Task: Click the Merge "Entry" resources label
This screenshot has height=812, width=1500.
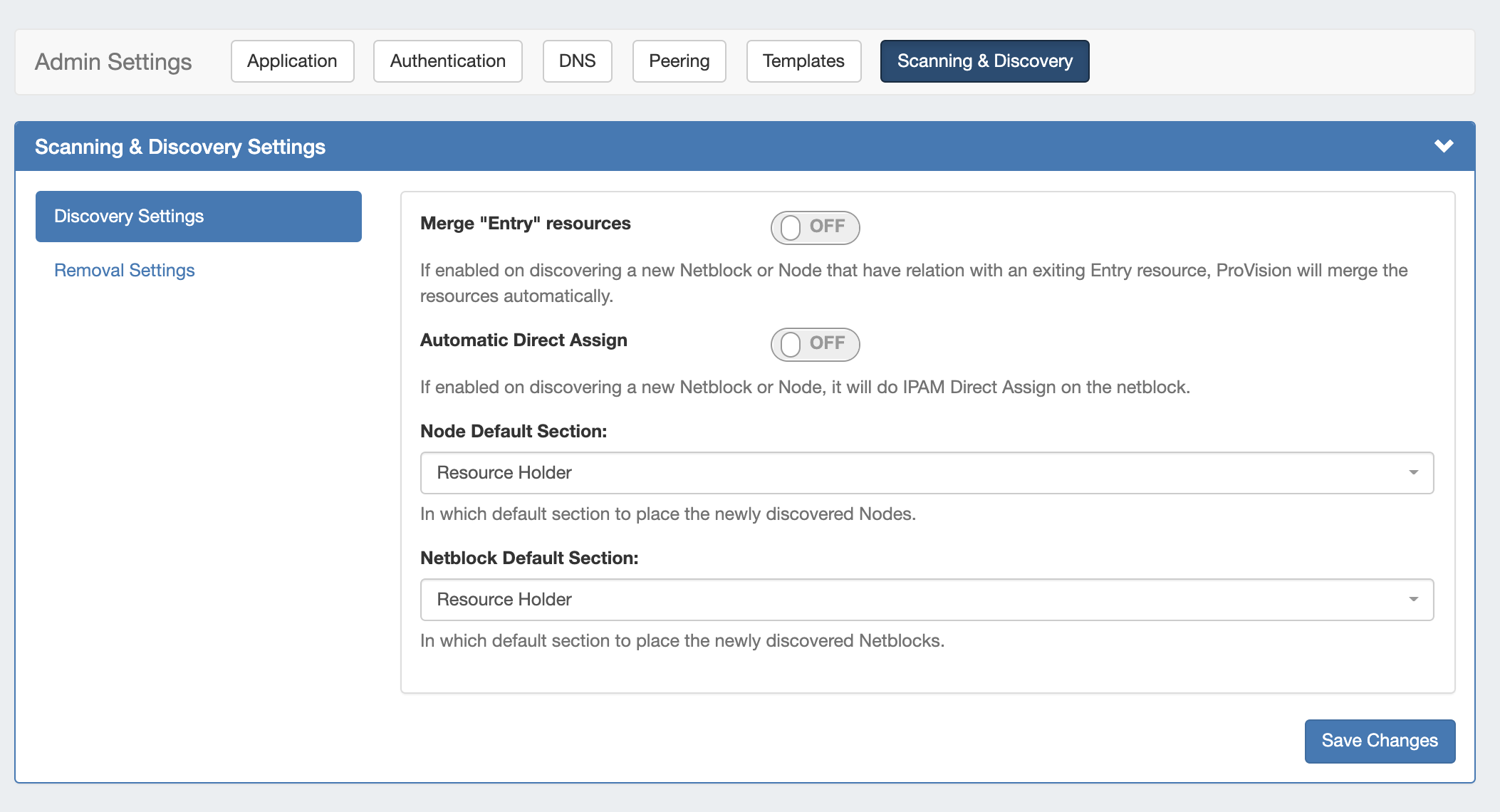Action: click(x=525, y=224)
